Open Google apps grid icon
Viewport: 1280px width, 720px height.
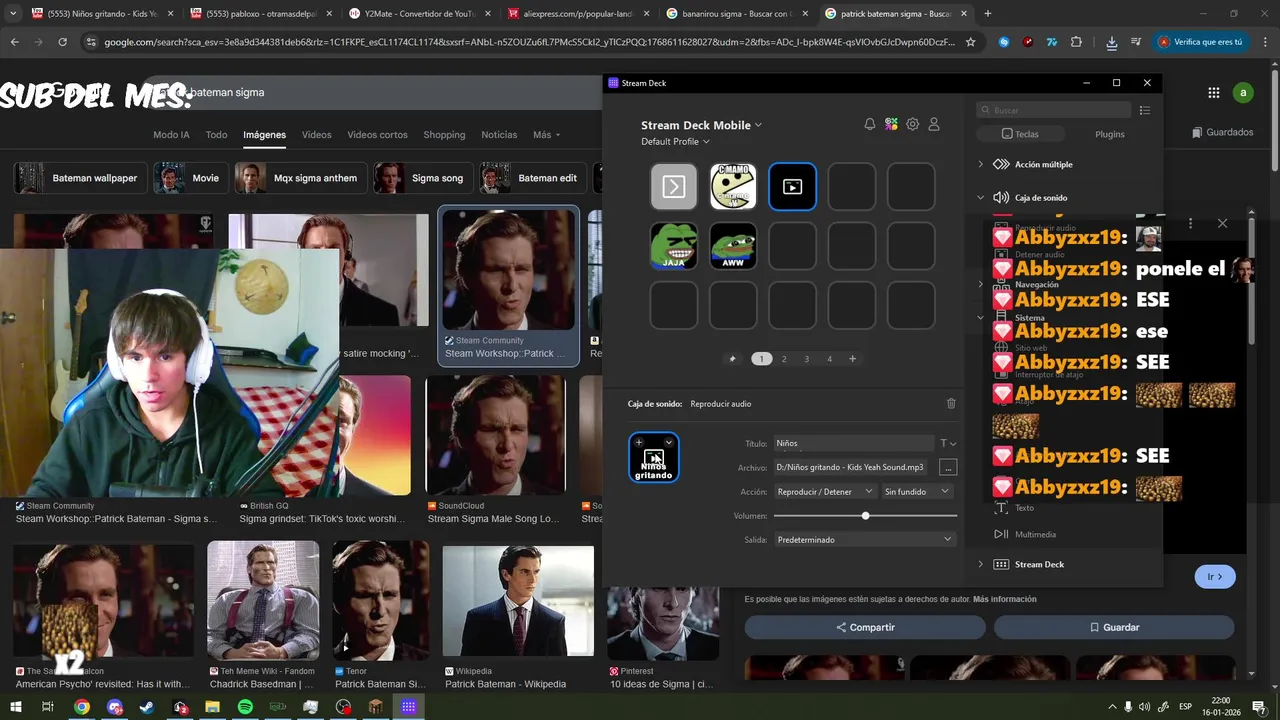pos(1213,93)
